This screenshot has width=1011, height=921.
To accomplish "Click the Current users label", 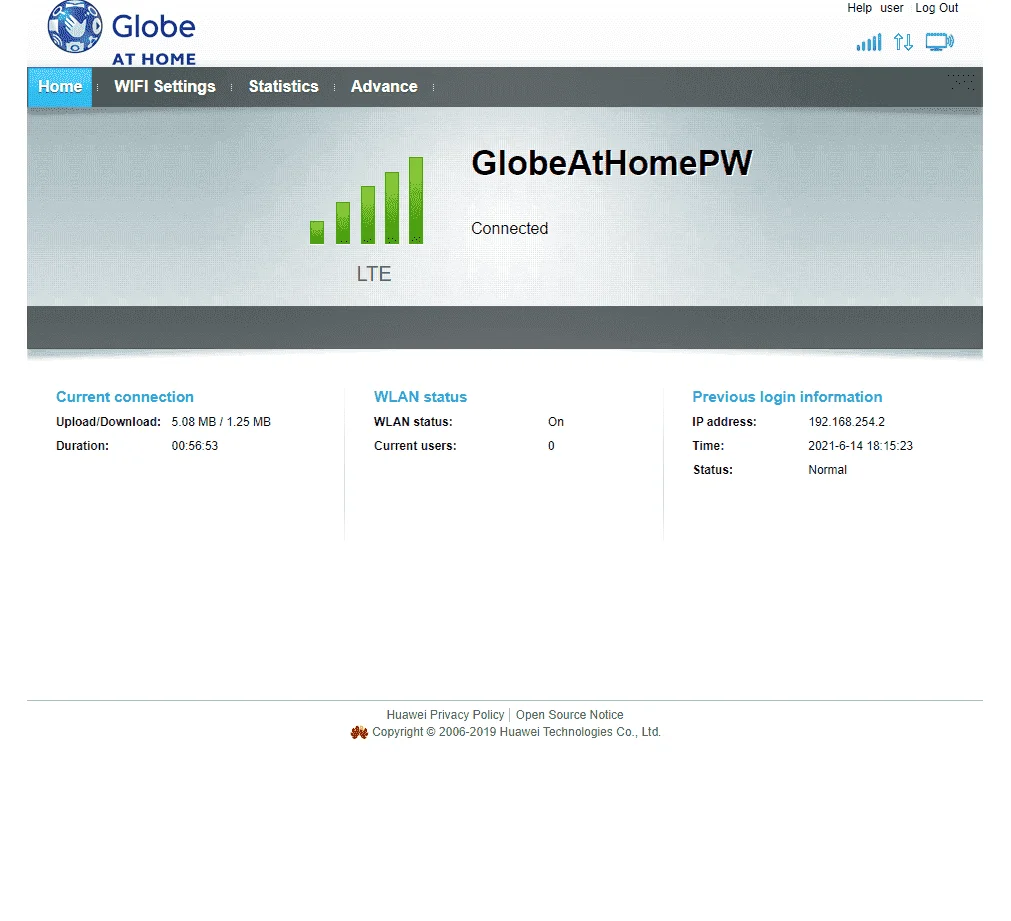I will (x=415, y=446).
